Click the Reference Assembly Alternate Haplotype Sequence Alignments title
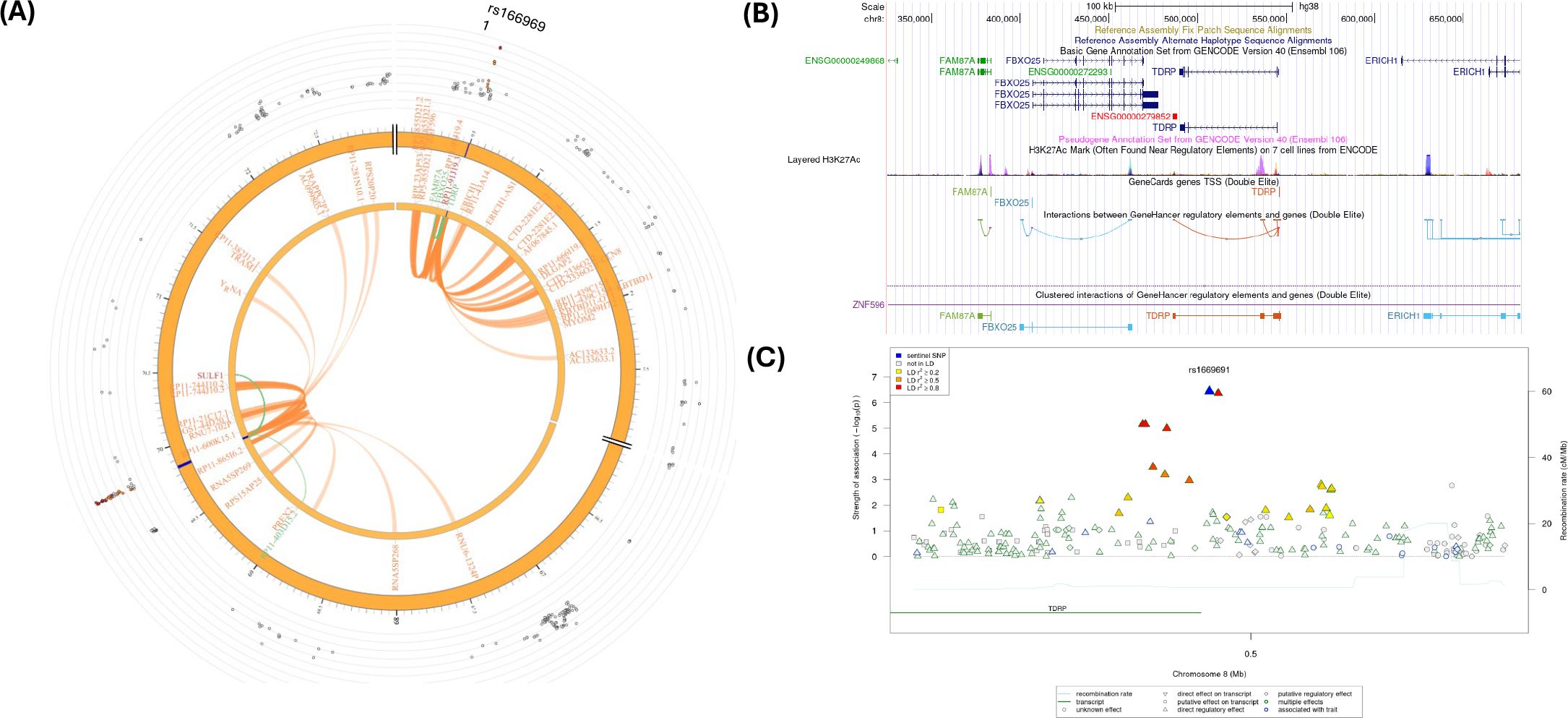Screen dimensions: 1568x718 (1203, 40)
